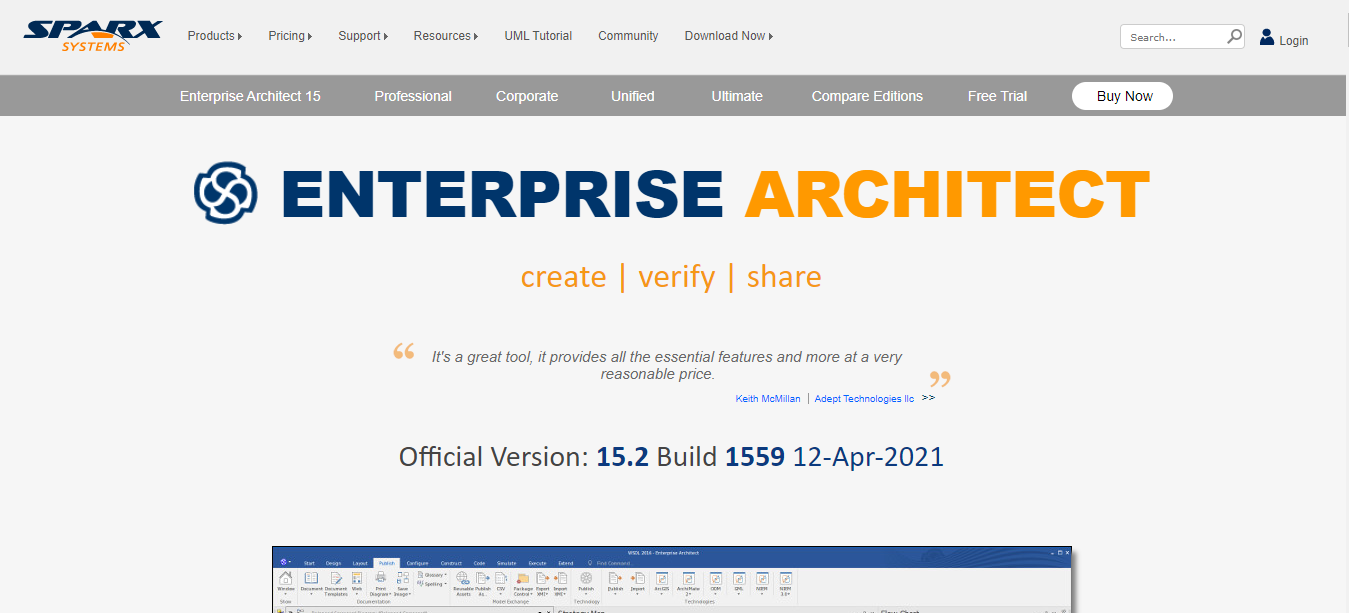Screen dimensions: 1349x613
Task: Click Find Command box in embedded screenshot
Action: point(612,563)
